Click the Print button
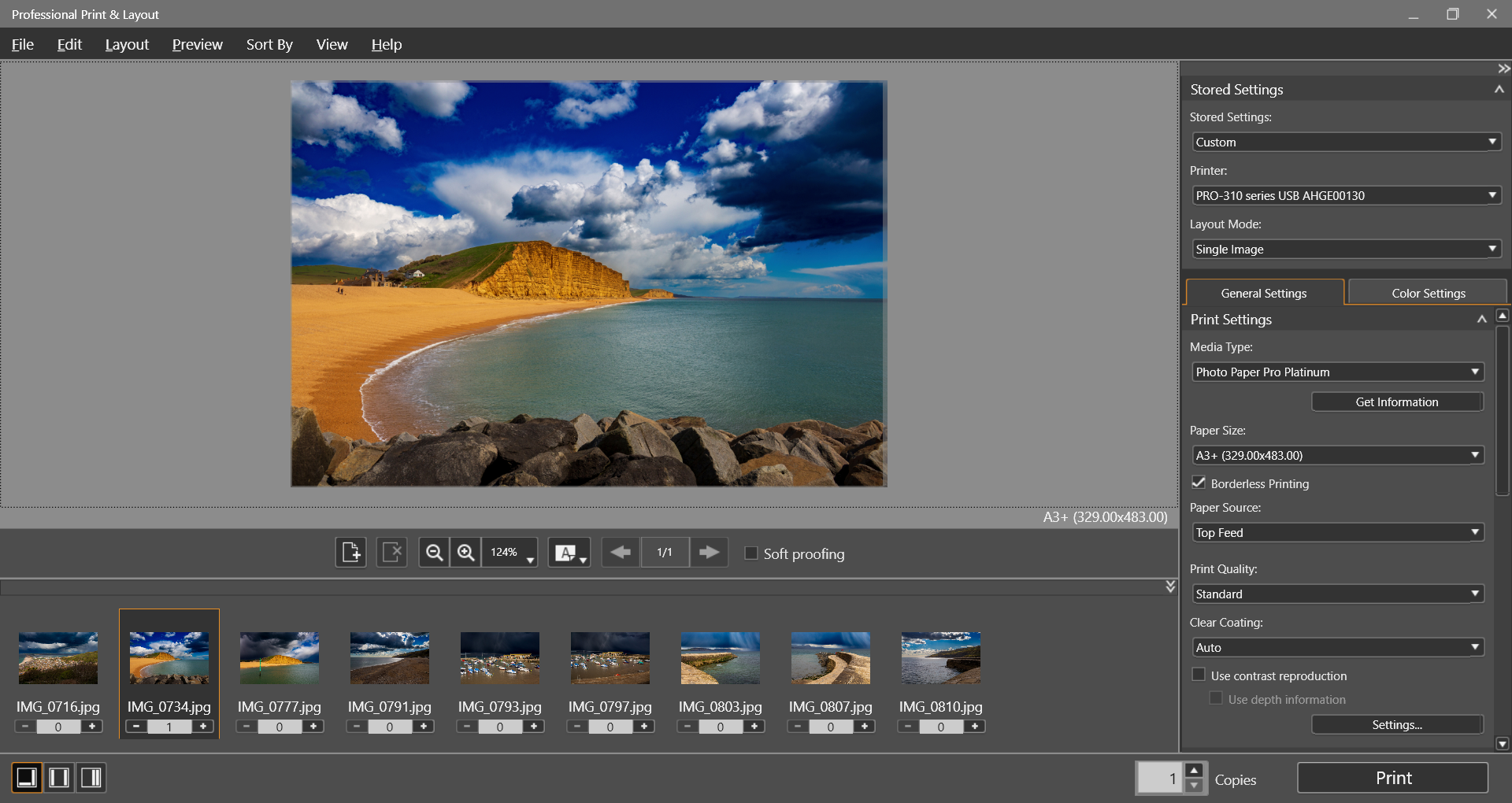Viewport: 1512px width, 803px height. coord(1392,778)
